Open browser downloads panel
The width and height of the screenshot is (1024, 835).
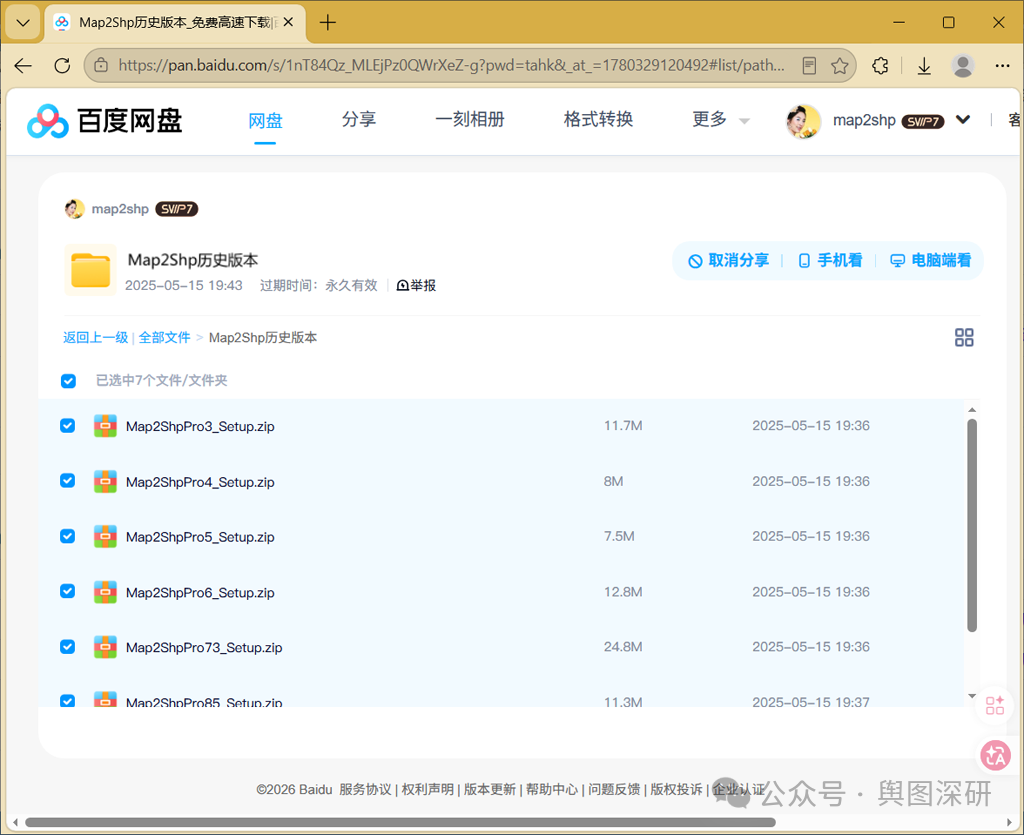point(924,65)
